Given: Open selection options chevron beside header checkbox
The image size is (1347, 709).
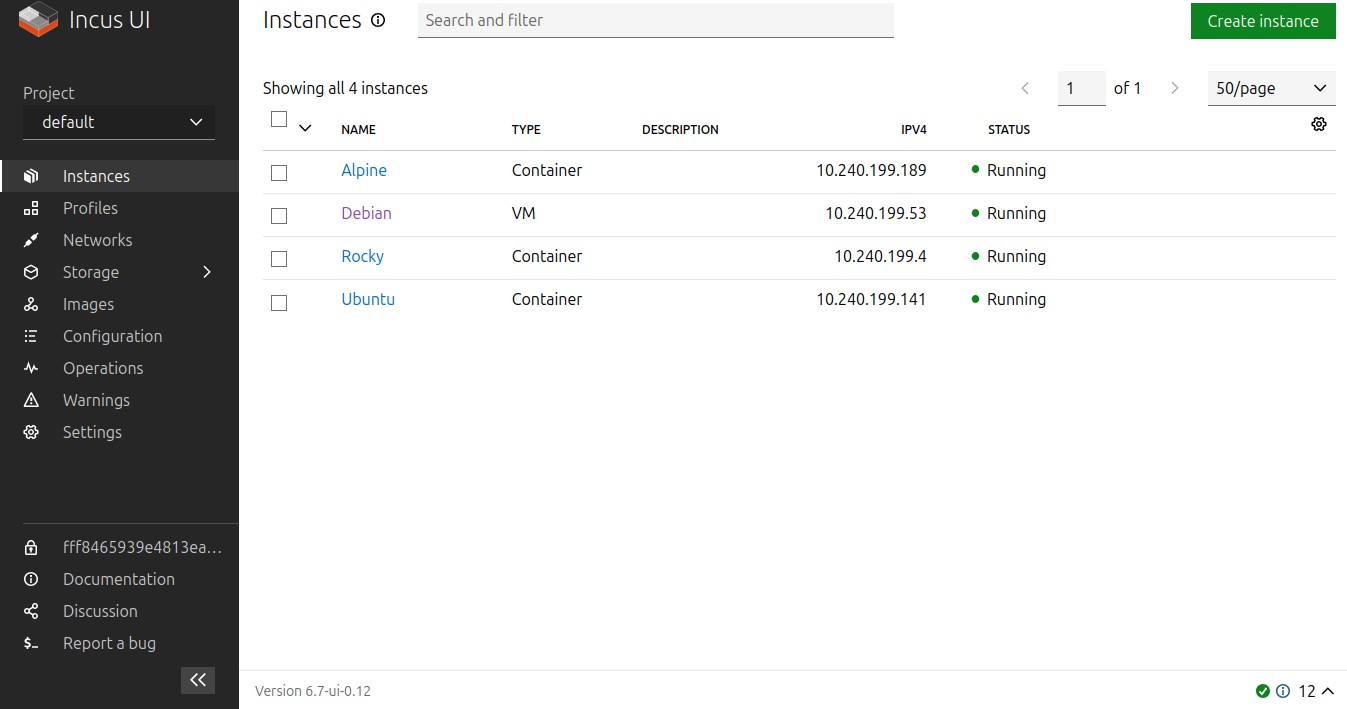Looking at the screenshot, I should click(x=305, y=128).
